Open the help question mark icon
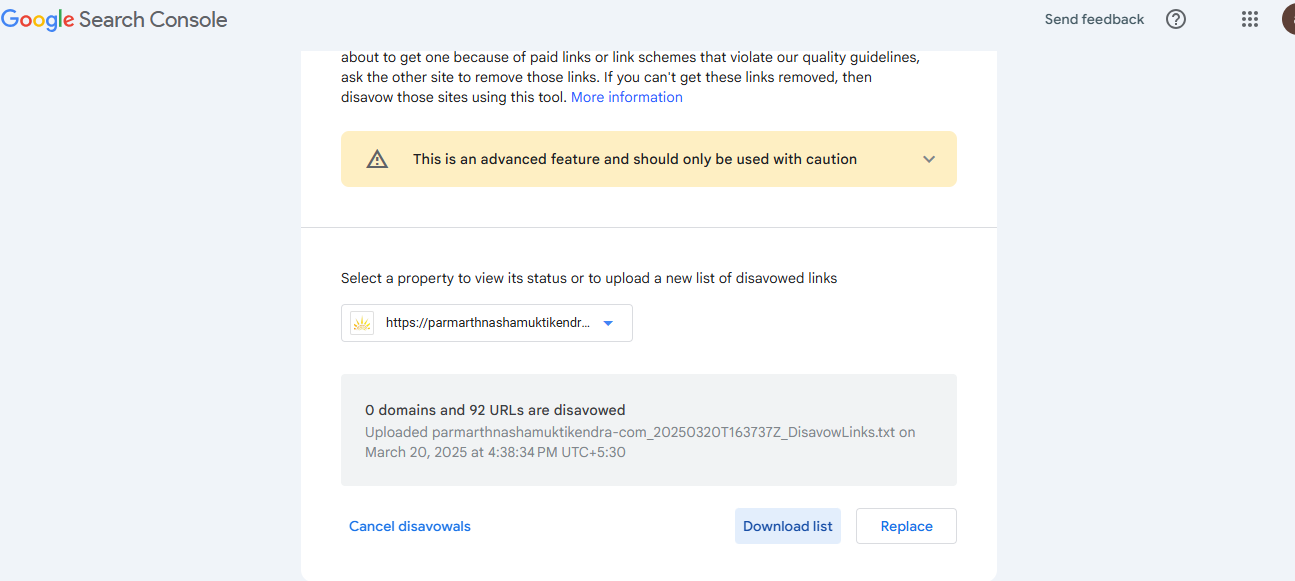 (x=1176, y=19)
